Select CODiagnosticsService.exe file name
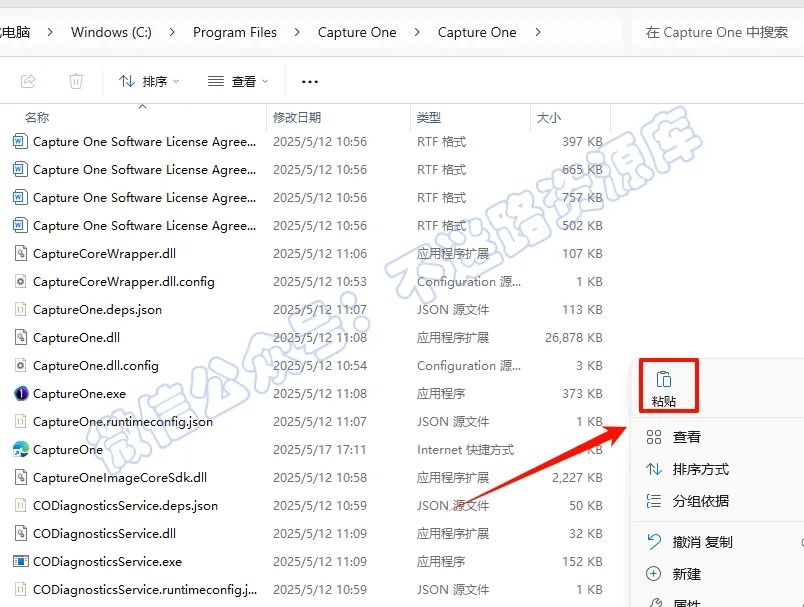804x607 pixels. point(108,561)
